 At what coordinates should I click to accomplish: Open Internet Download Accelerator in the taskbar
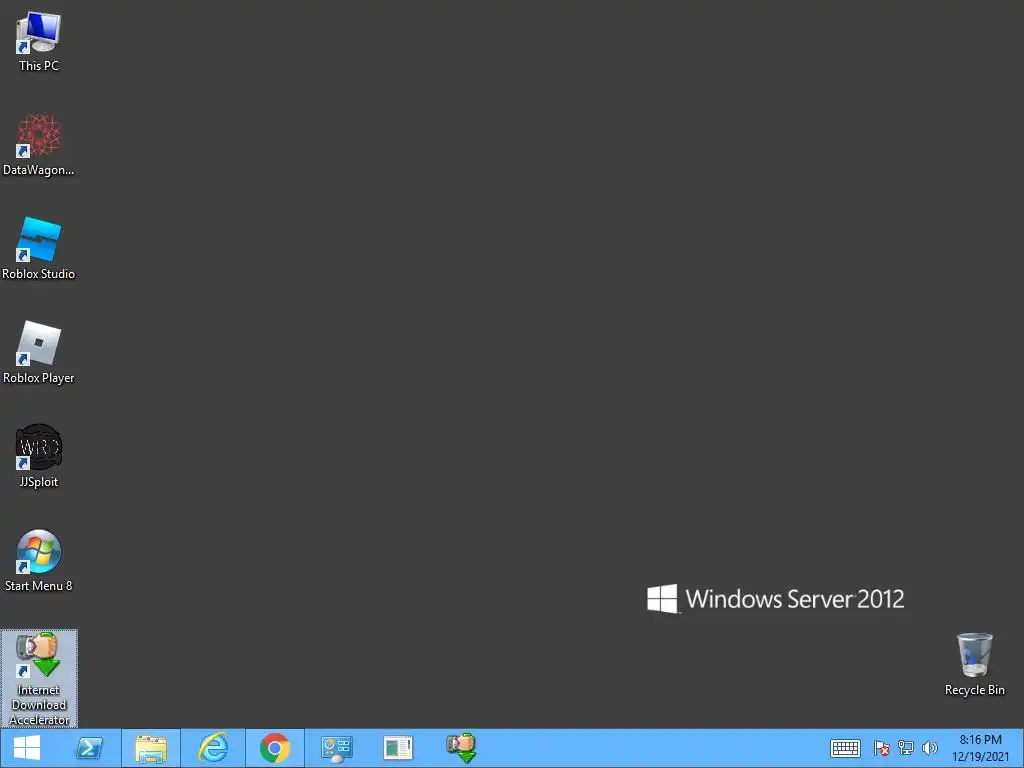pos(461,748)
